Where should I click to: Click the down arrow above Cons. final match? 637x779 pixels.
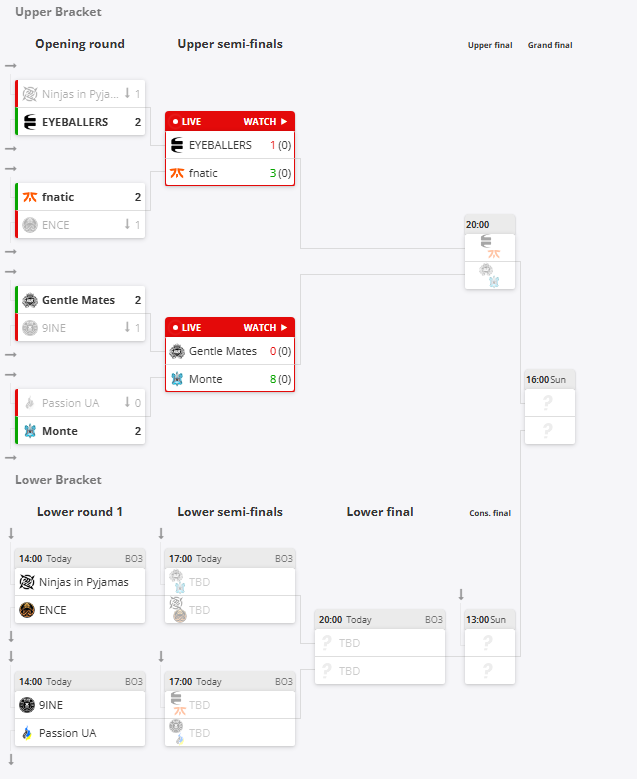pos(461,594)
